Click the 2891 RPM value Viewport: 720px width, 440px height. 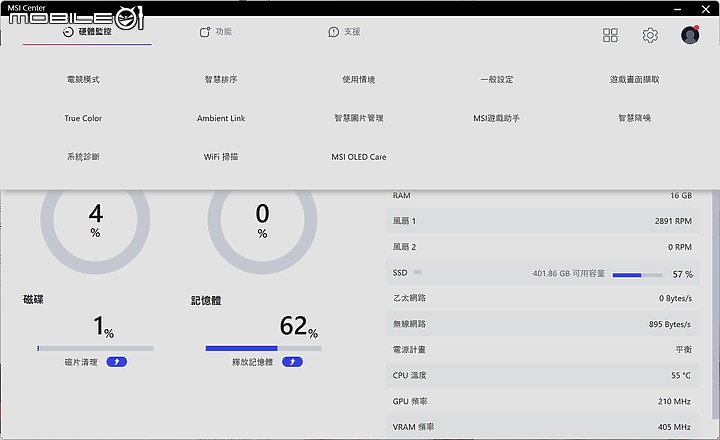tap(673, 221)
